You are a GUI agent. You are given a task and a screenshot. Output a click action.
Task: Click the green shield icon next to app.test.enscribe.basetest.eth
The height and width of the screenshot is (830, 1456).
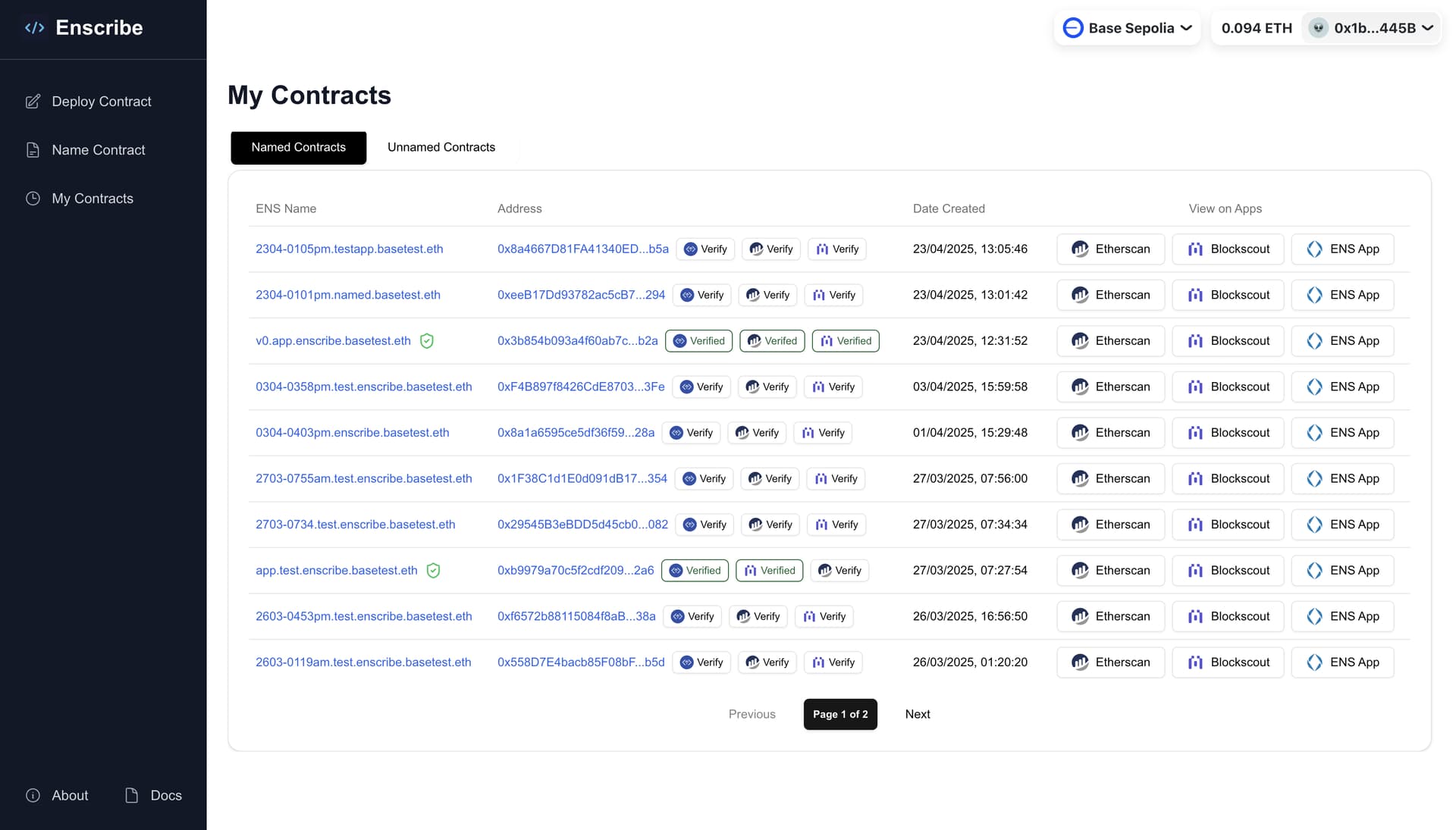(x=433, y=571)
